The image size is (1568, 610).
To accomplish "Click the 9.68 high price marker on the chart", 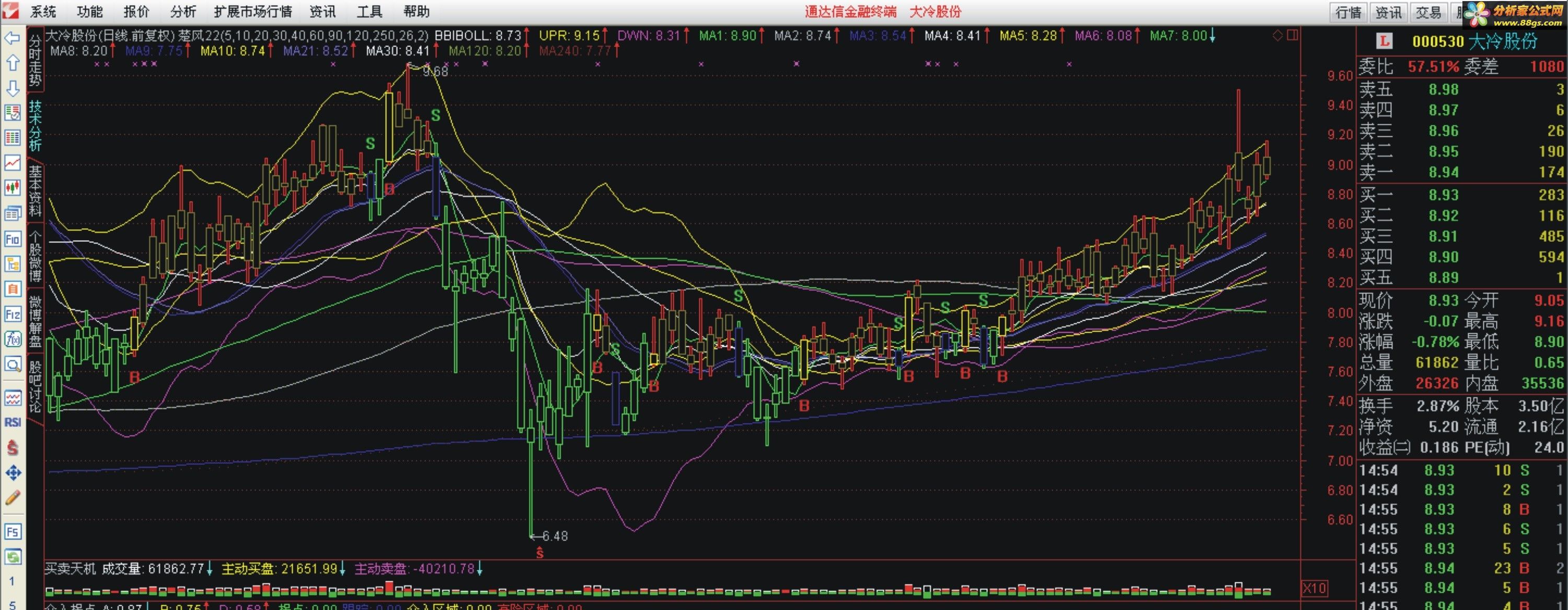I will 435,72.
